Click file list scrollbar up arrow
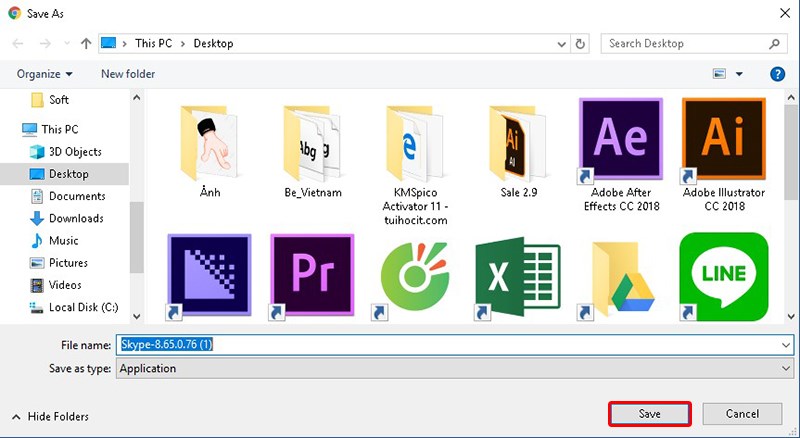 [x=791, y=97]
